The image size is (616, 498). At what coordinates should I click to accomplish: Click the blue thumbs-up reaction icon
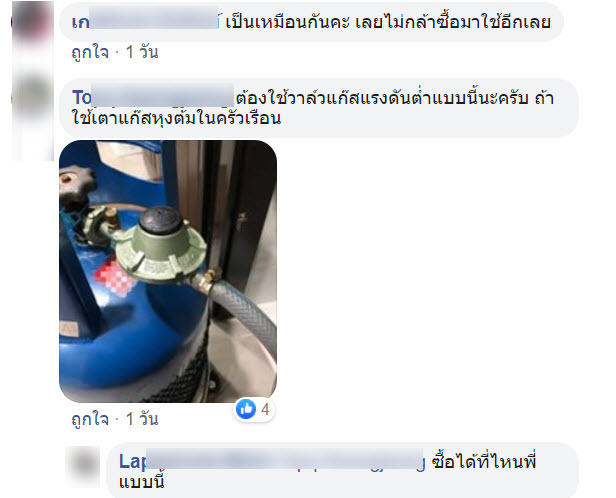click(246, 409)
